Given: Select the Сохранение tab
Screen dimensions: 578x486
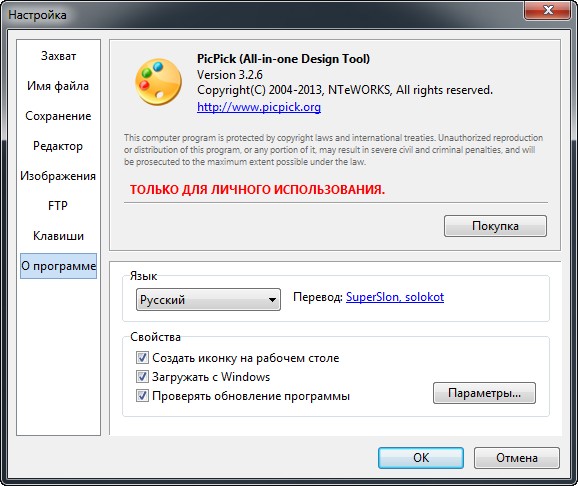Looking at the screenshot, I should click(58, 116).
